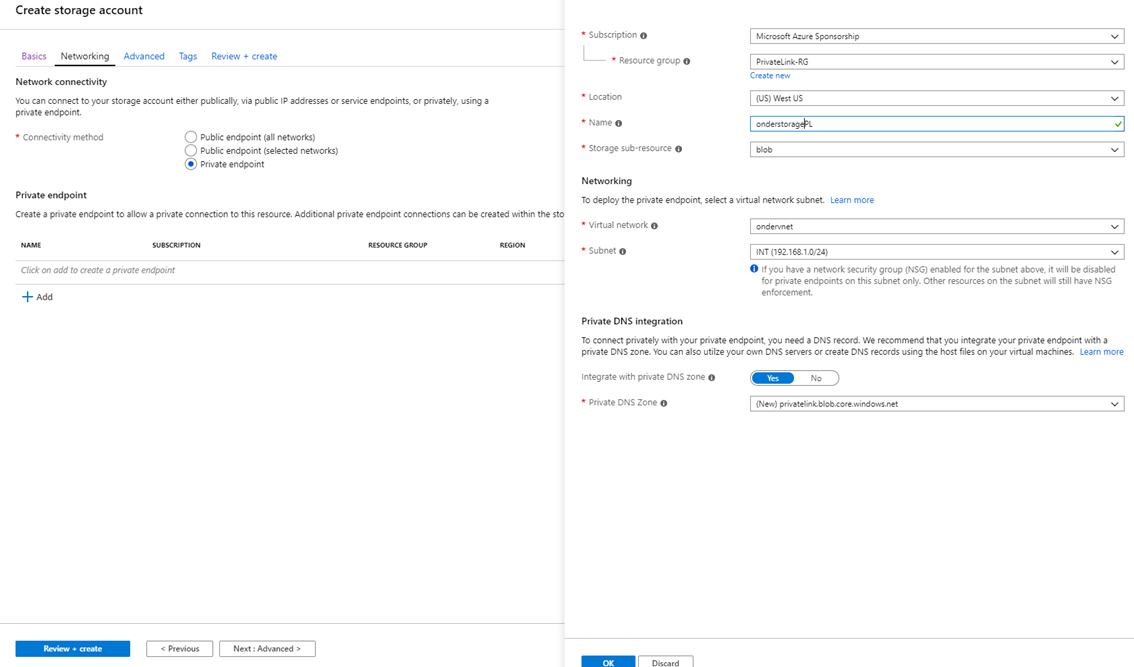1134x667 pixels.
Task: Open the Subscription dropdown
Action: click(936, 37)
